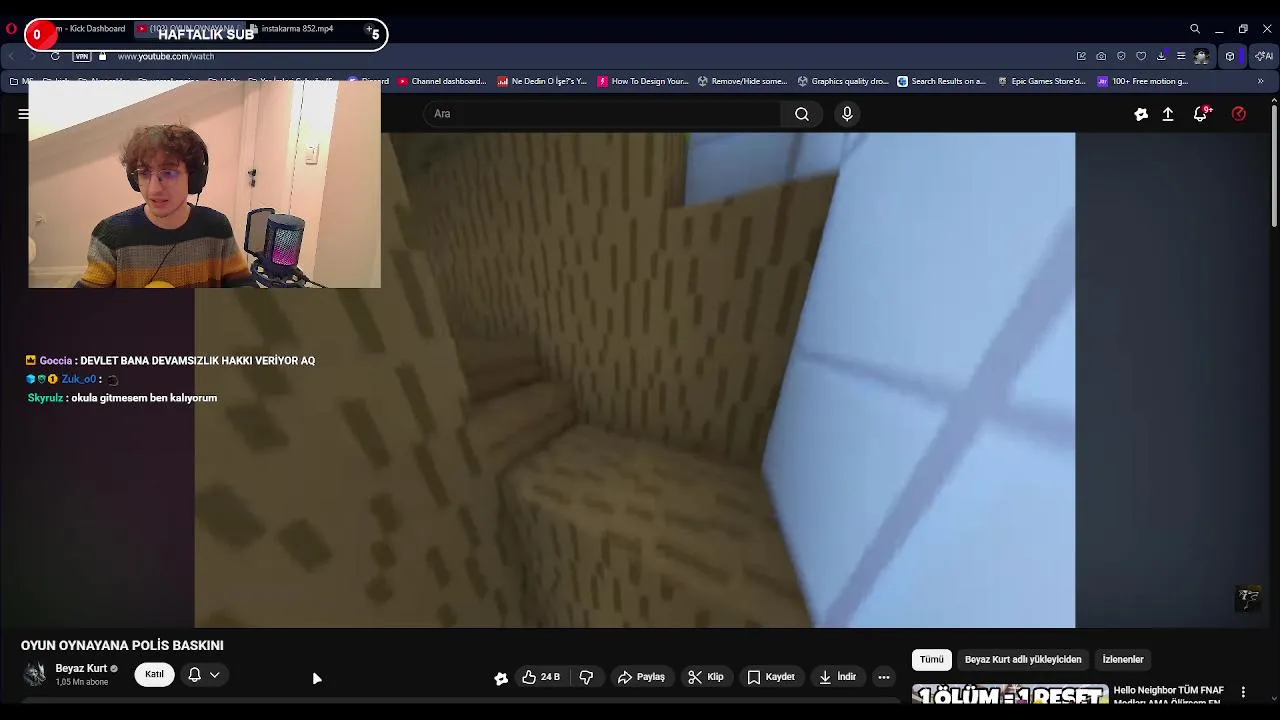The height and width of the screenshot is (720, 1280).
Task: Open the Opera extensions cube icon
Action: [1230, 56]
